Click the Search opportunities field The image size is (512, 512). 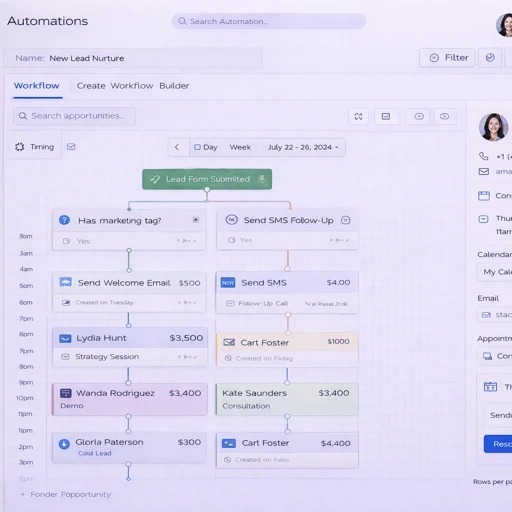74,116
